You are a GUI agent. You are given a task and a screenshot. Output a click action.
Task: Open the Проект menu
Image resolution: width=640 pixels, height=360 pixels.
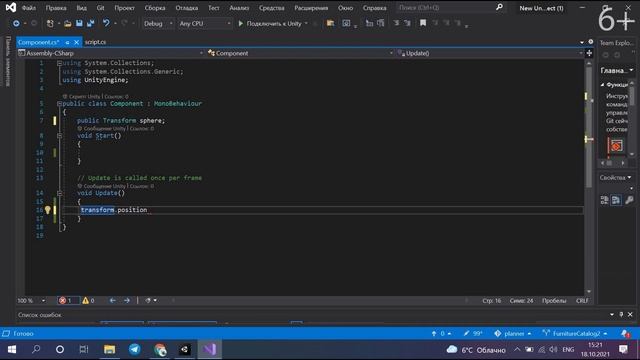(x=124, y=8)
